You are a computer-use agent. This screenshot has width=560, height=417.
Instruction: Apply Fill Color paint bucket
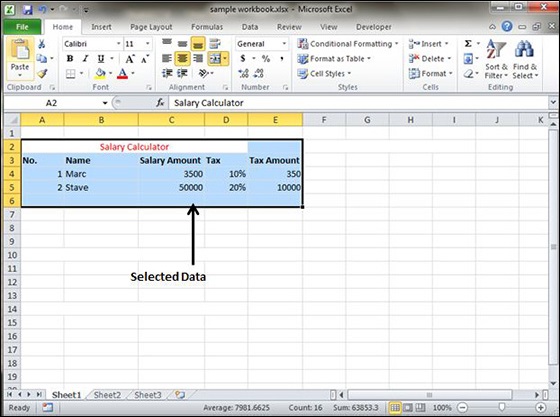click(100, 73)
